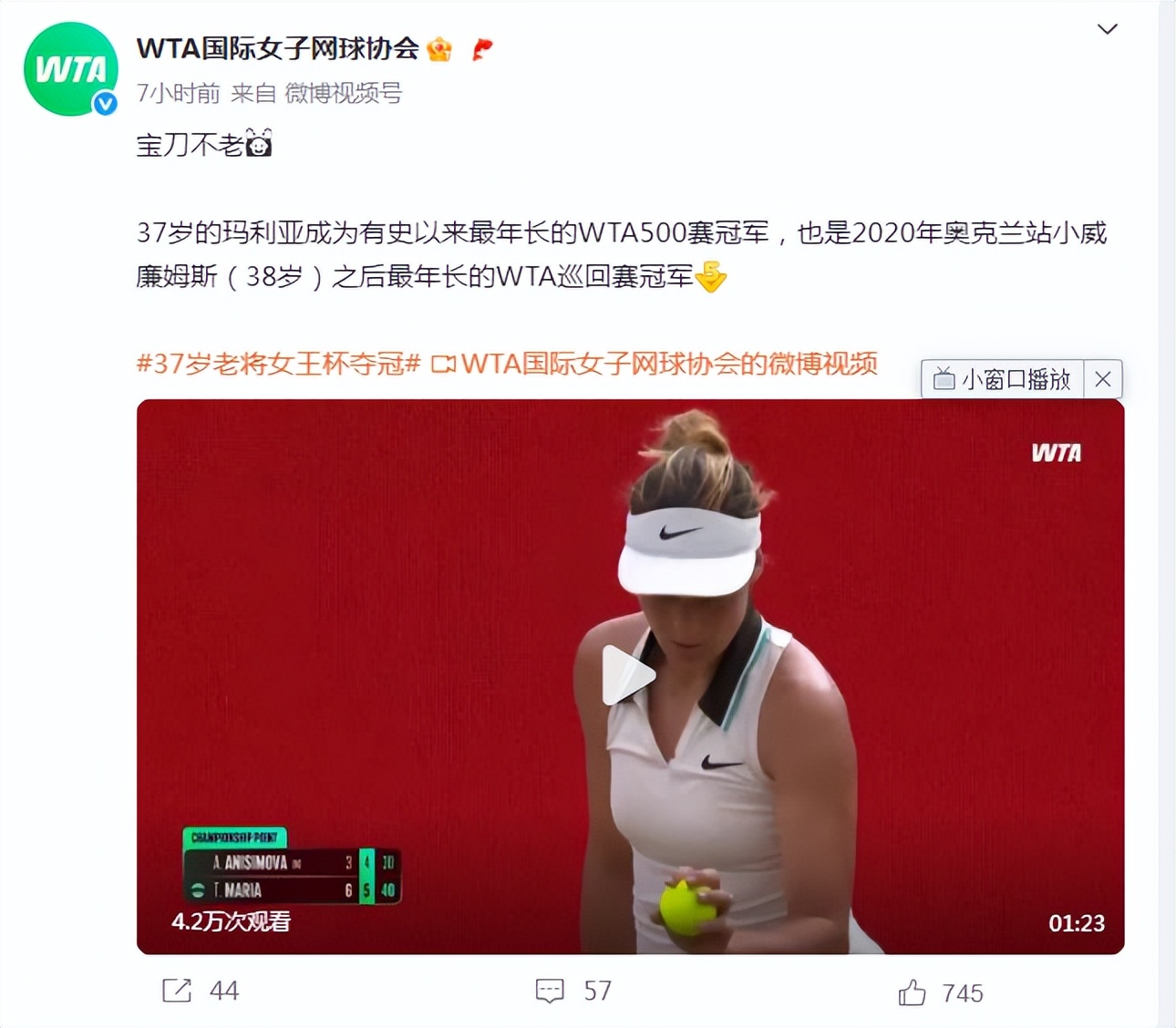Viewport: 1176px width, 1028px height.
Task: Enable 小窗口播放 mini-window playback
Action: 1003,379
